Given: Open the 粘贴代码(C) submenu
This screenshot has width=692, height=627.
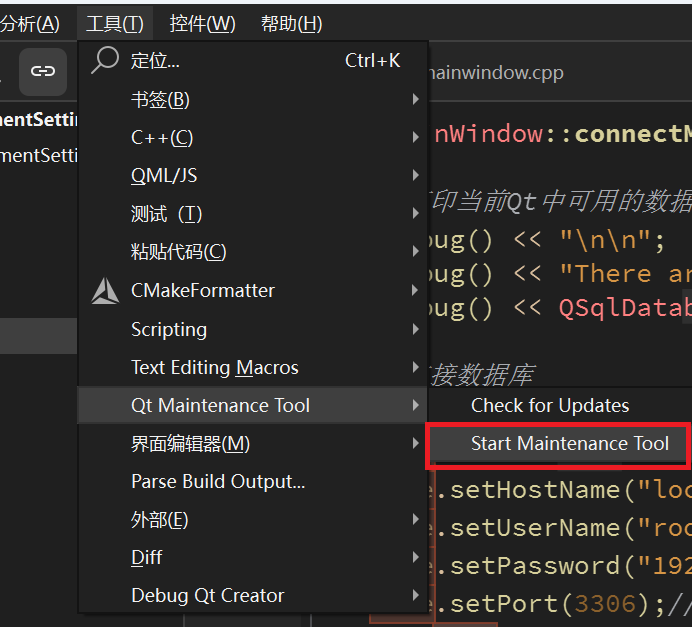Looking at the screenshot, I should (x=252, y=252).
